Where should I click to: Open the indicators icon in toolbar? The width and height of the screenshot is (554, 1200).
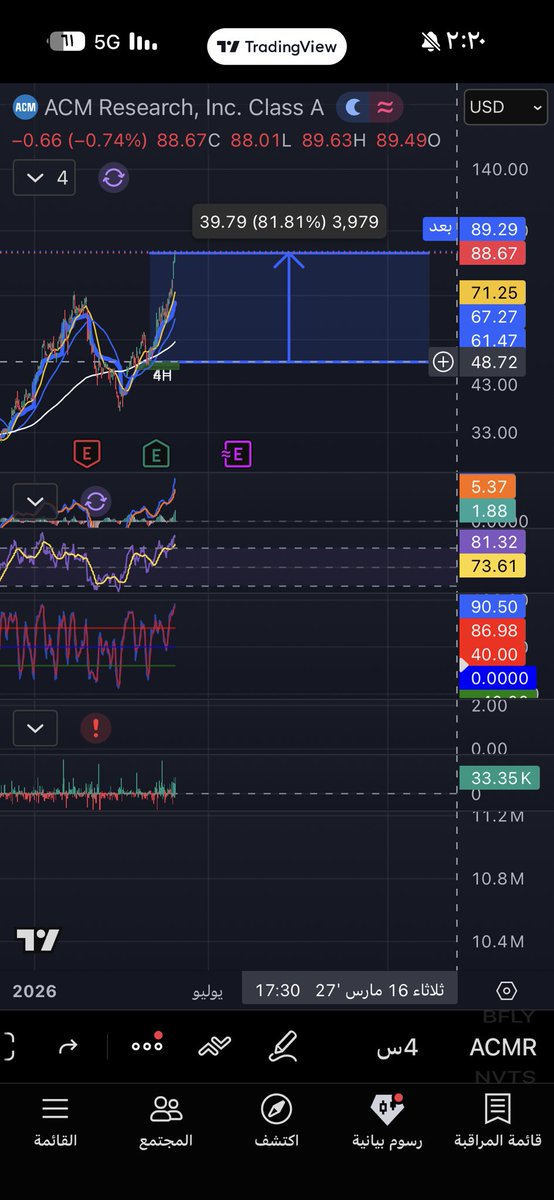tap(214, 1047)
